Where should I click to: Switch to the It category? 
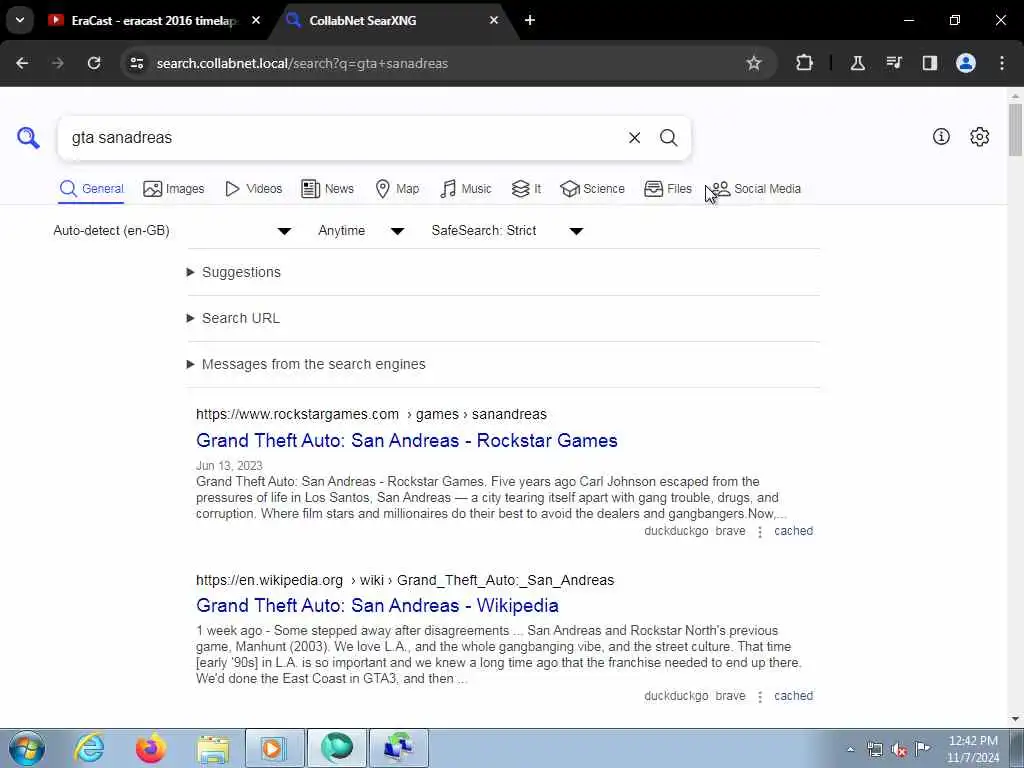[526, 189]
